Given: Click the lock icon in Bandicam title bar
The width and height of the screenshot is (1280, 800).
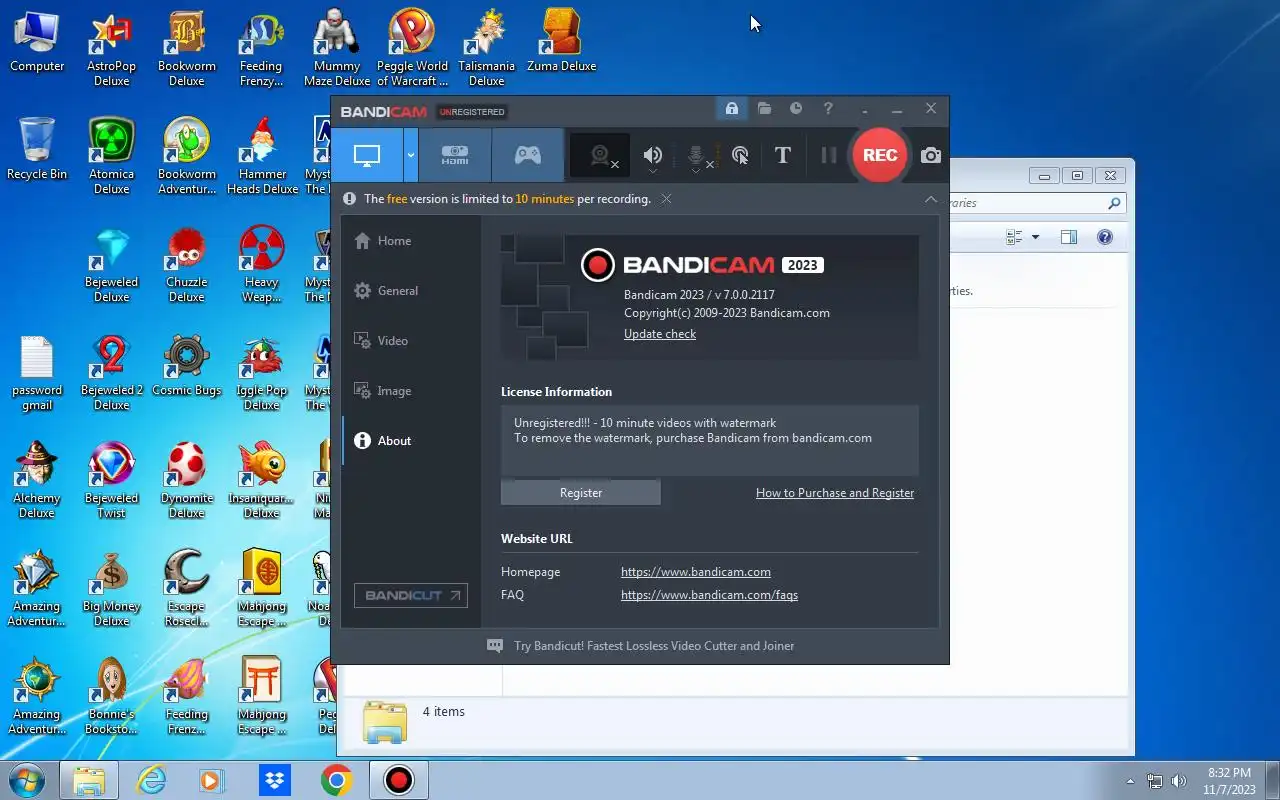Looking at the screenshot, I should (732, 108).
